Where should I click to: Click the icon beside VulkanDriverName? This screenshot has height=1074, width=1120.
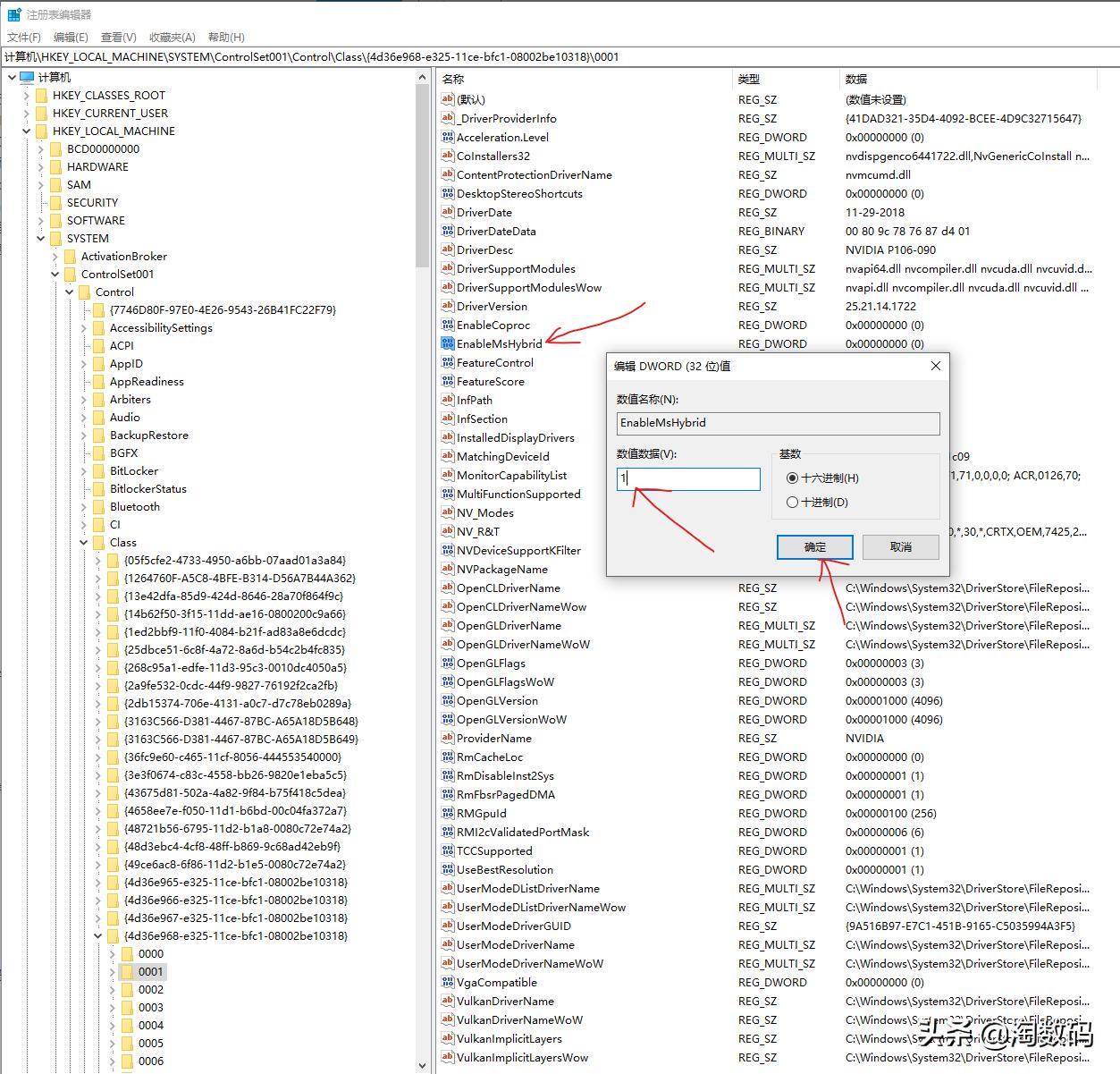click(448, 1001)
